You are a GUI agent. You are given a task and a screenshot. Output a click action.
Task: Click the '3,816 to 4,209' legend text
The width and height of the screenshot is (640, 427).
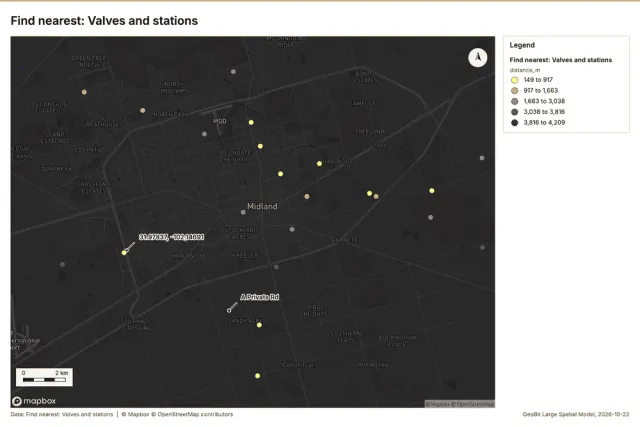(544, 122)
